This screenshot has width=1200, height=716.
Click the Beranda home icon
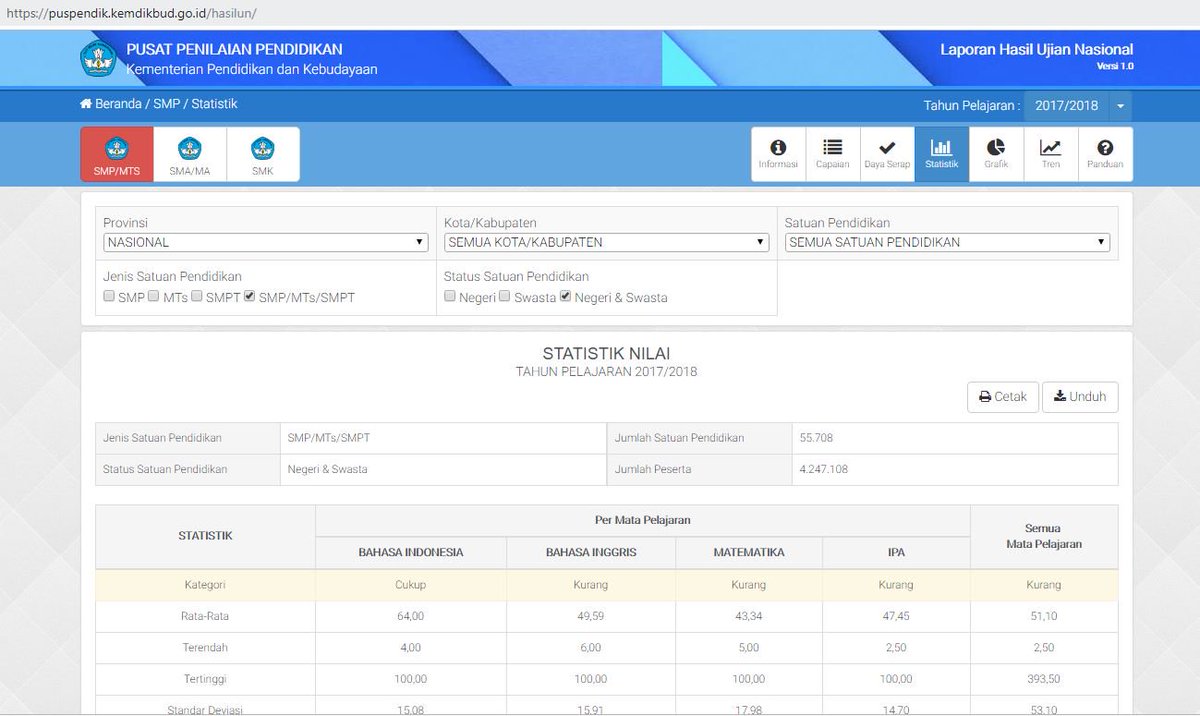click(x=86, y=104)
